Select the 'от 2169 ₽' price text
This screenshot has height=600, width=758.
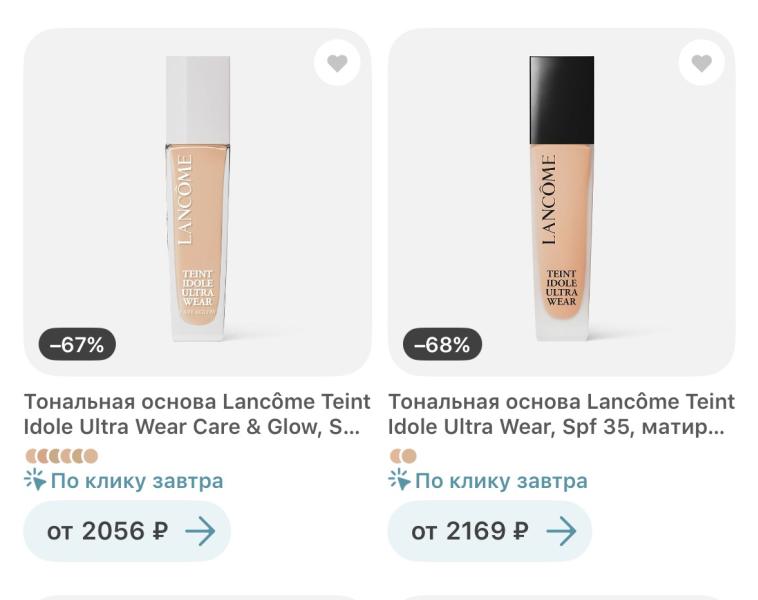(469, 531)
